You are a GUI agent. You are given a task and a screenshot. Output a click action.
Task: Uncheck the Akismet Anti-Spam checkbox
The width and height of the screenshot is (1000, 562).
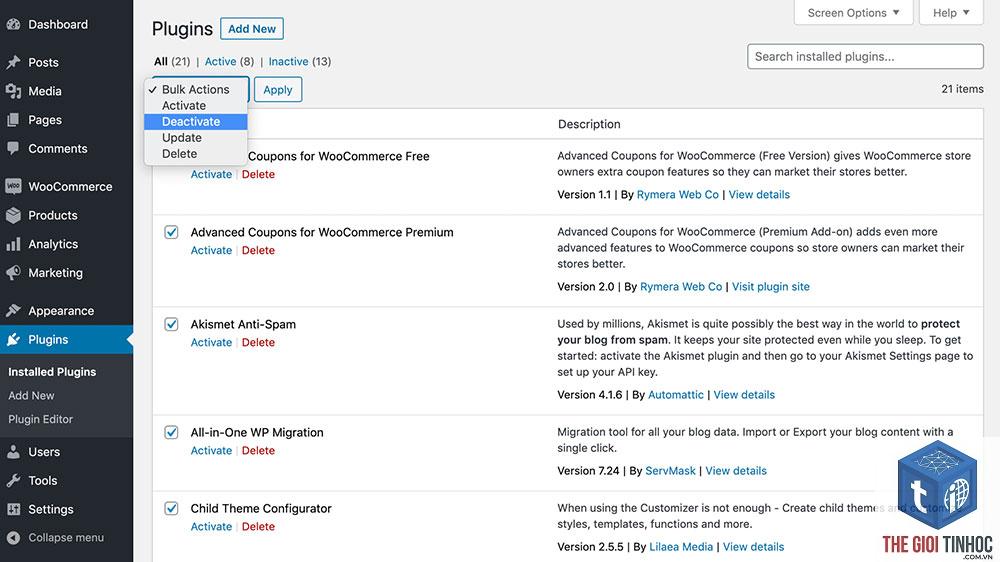[x=171, y=324]
